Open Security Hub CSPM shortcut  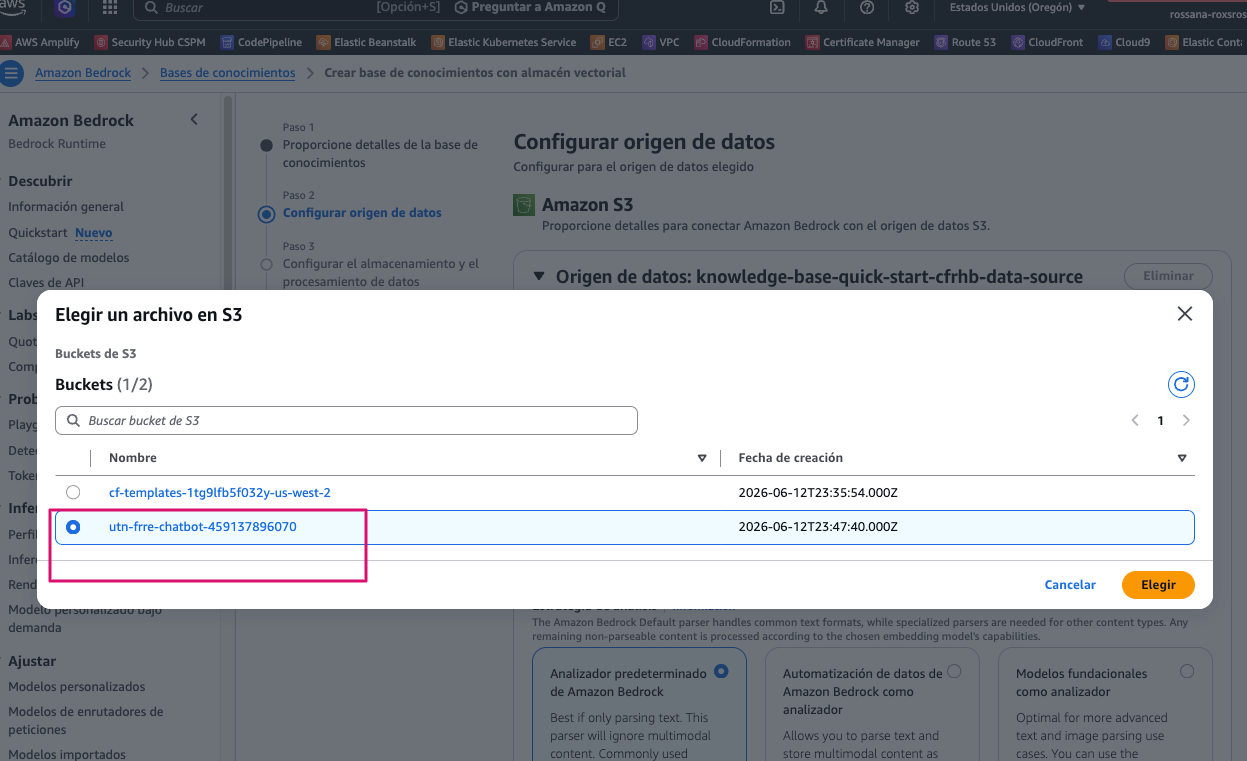pyautogui.click(x=150, y=42)
